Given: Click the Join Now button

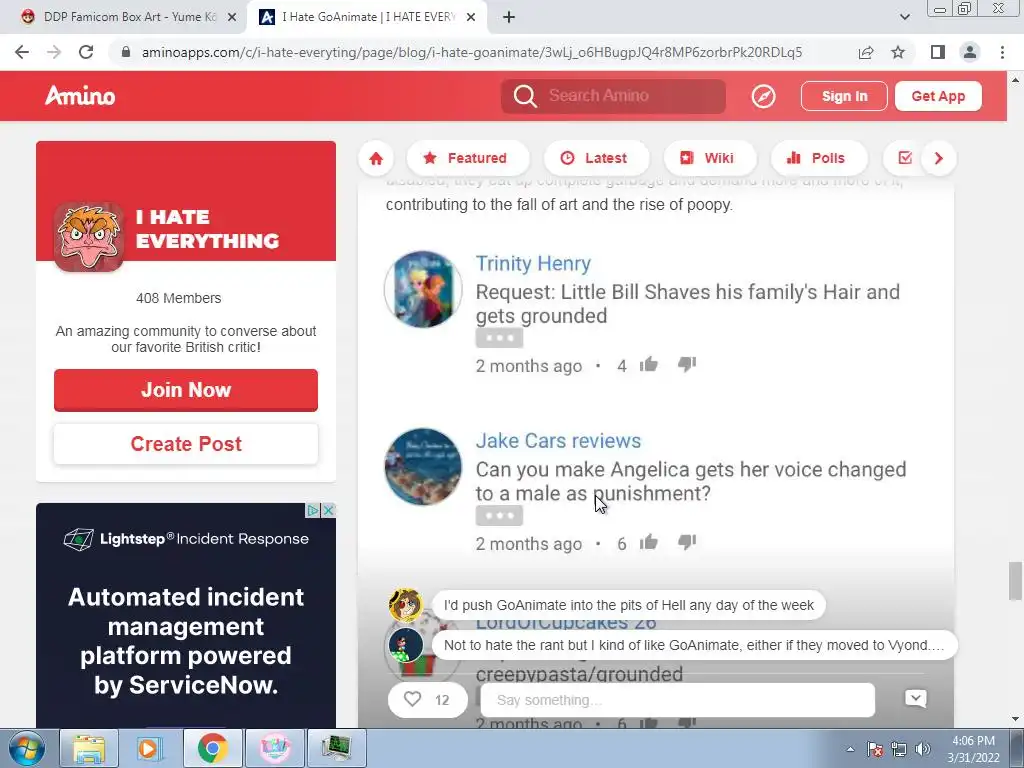Looking at the screenshot, I should (186, 390).
